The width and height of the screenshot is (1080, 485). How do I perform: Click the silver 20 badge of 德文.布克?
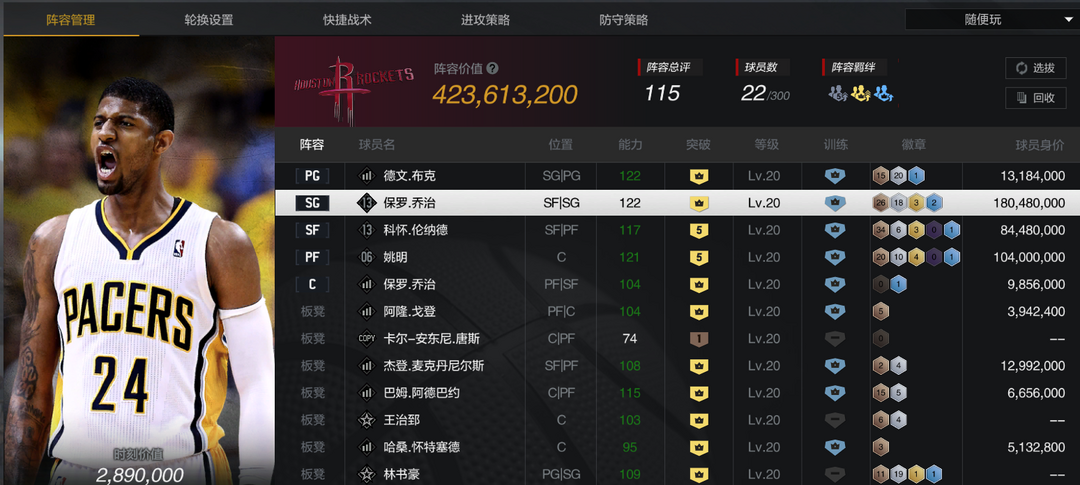pyautogui.click(x=898, y=176)
